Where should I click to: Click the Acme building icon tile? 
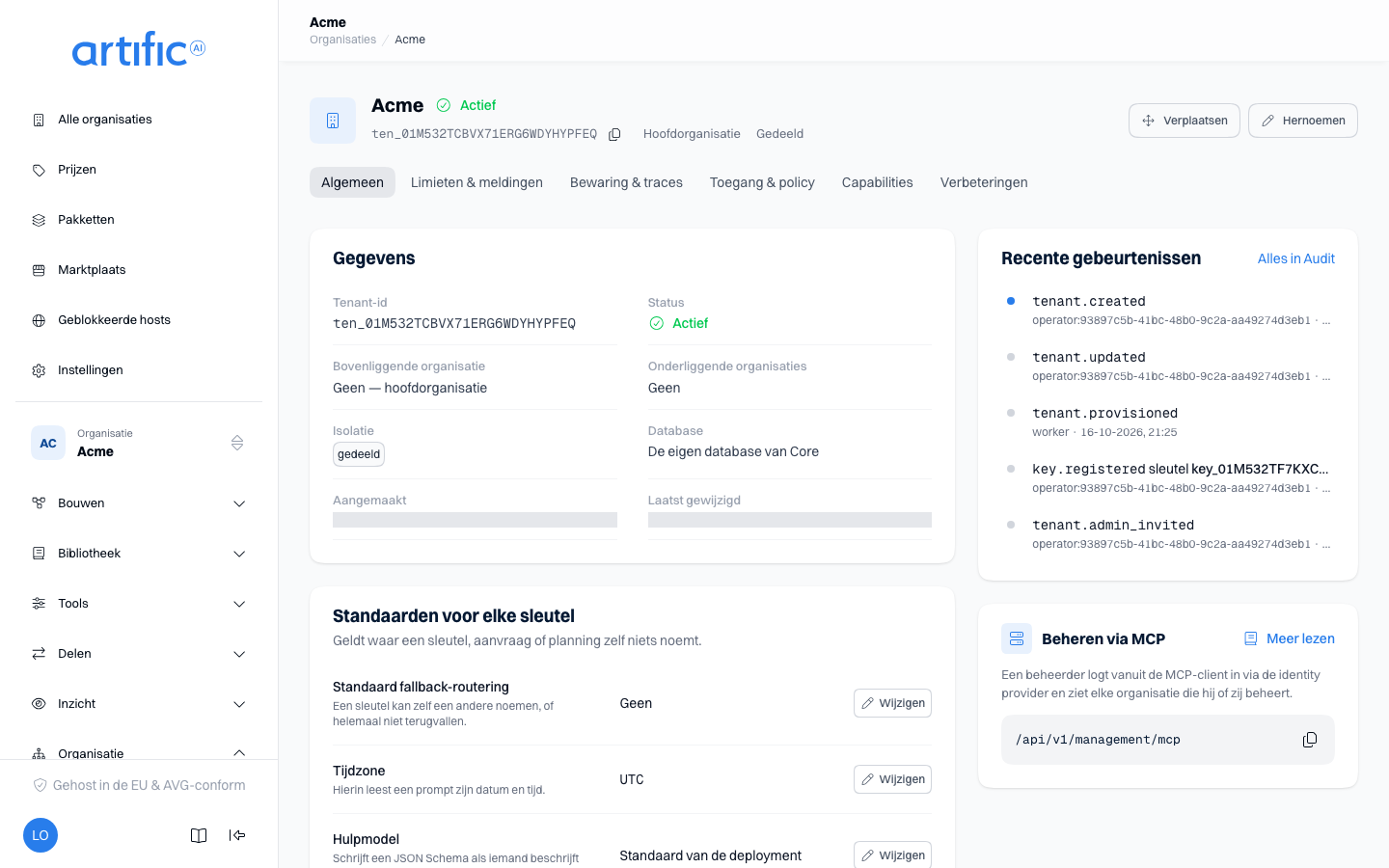point(333,121)
